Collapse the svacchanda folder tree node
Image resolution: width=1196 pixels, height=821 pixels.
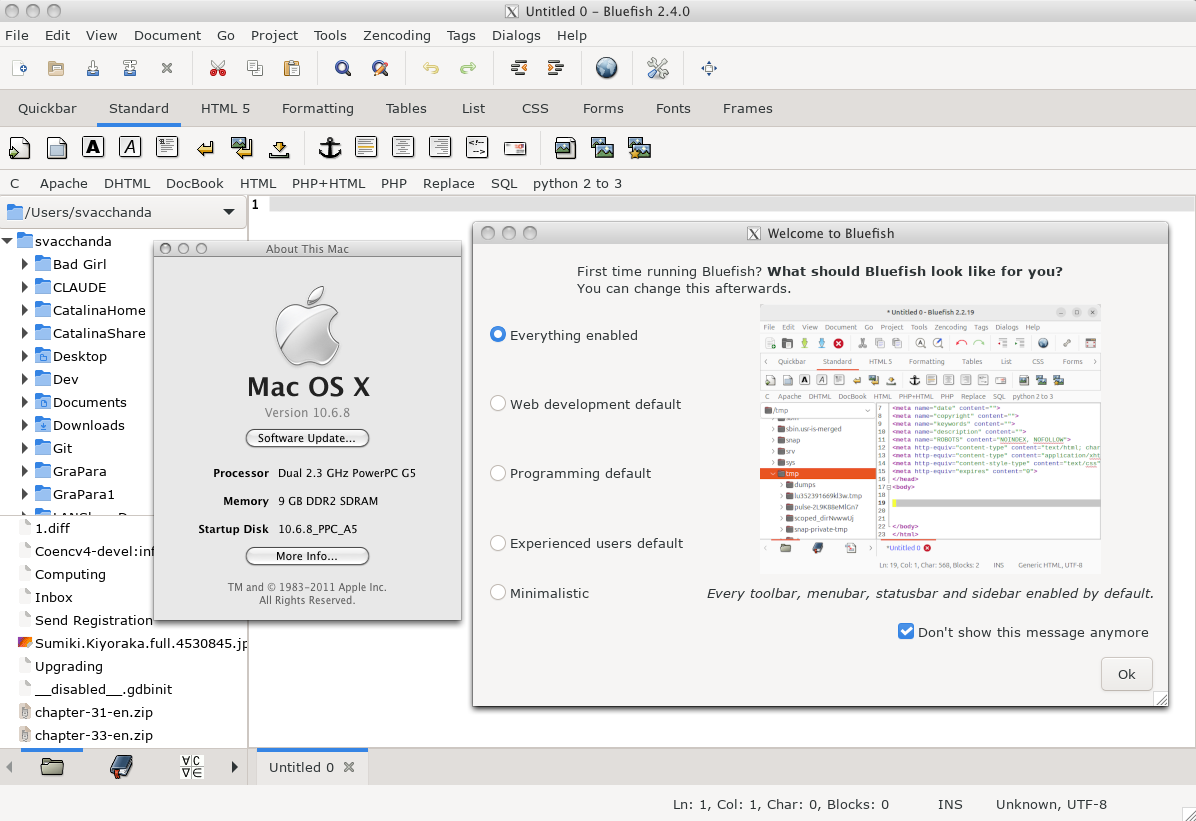tap(7, 241)
